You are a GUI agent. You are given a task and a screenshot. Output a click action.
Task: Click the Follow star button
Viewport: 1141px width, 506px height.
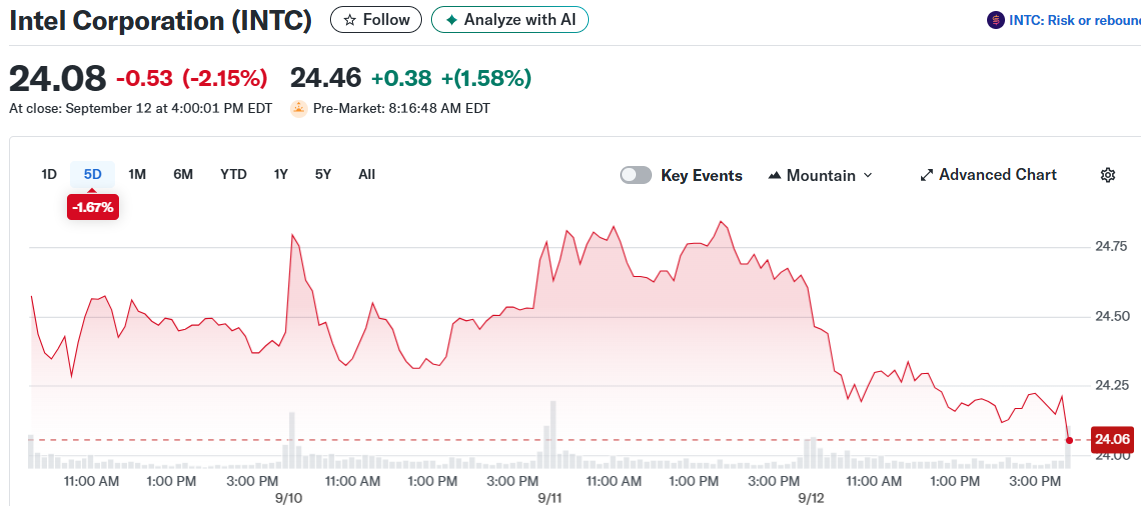point(375,20)
